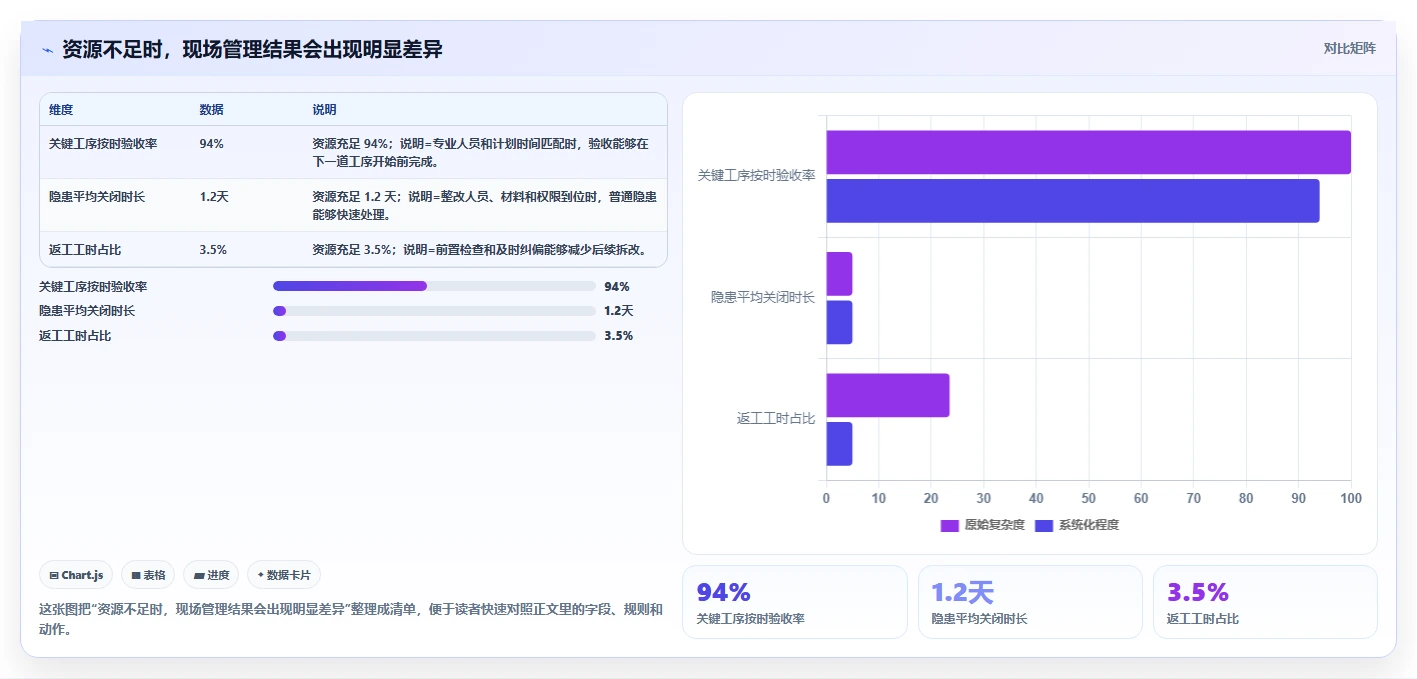This screenshot has width=1417, height=679.
Task: Toggle the 系统化程度 legend swatch
Action: (x=1044, y=525)
